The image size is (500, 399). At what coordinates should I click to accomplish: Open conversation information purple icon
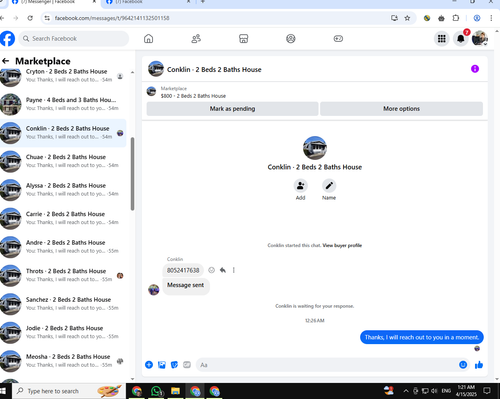click(475, 69)
